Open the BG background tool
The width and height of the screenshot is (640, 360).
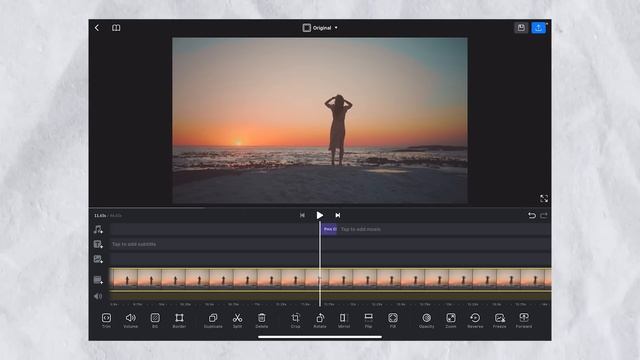tap(155, 320)
